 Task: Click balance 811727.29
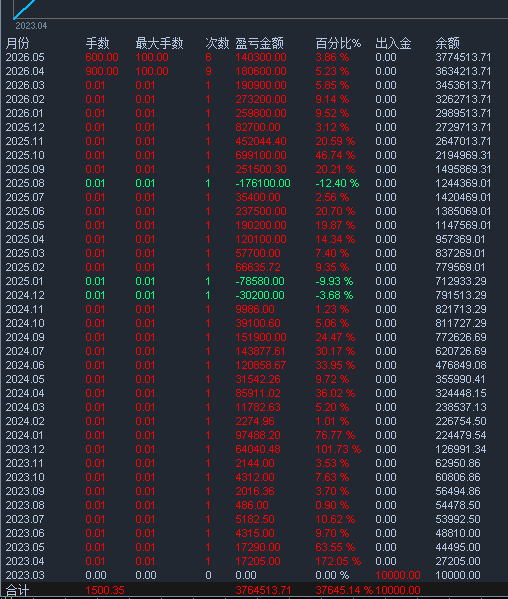click(x=461, y=324)
